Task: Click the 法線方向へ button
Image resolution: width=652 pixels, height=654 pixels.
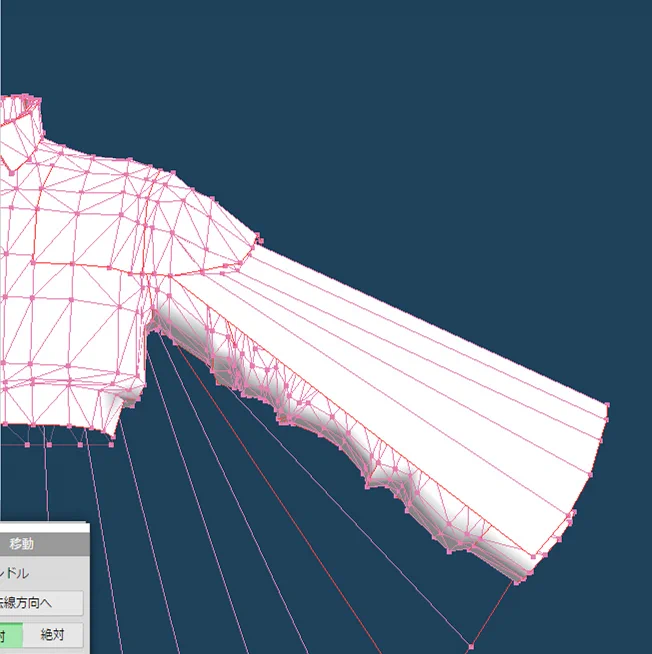Action: 41,603
